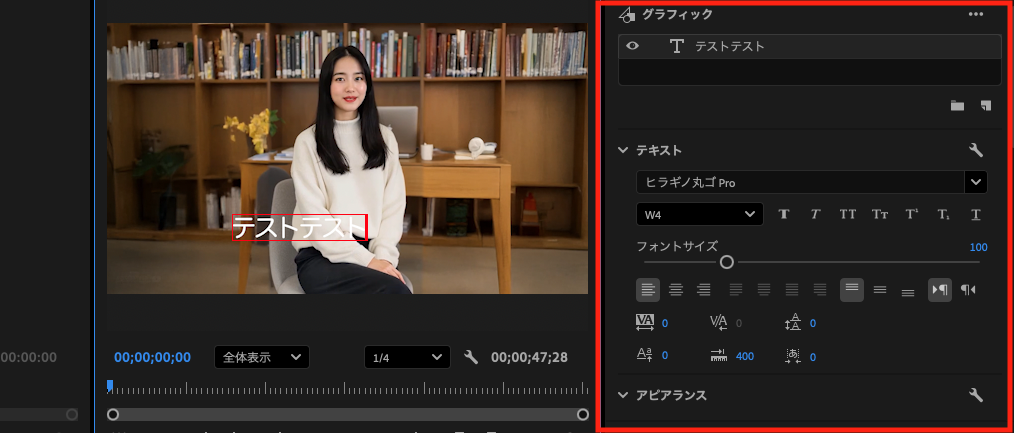This screenshot has width=1014, height=433.
Task: Center align the text
Action: point(676,290)
